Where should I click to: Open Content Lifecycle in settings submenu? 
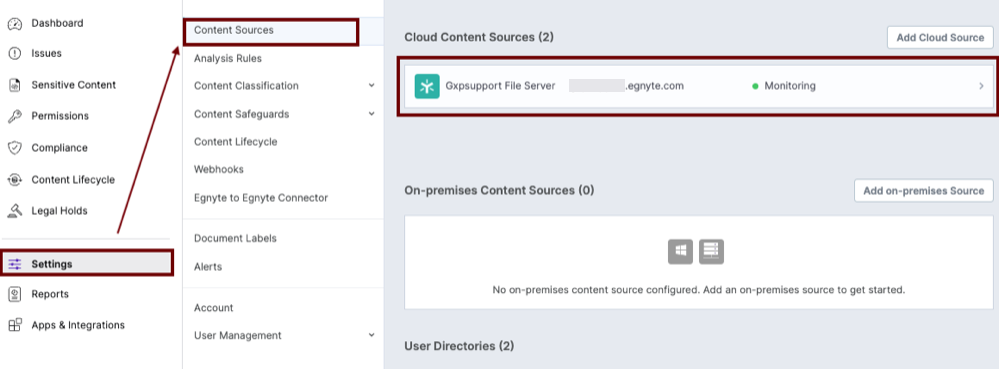[x=235, y=141]
